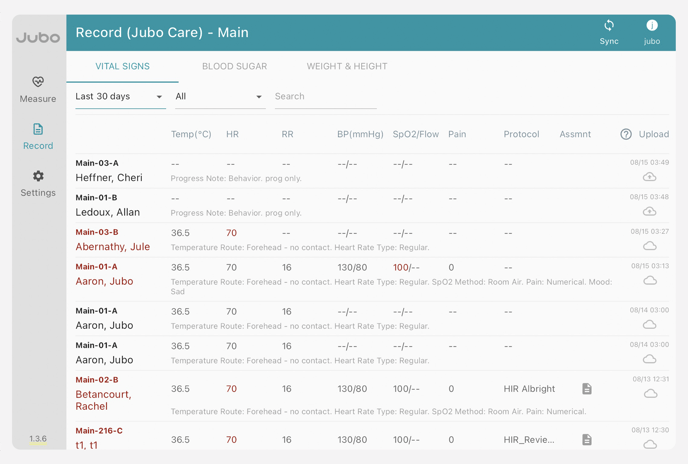Viewport: 688px width, 464px height.
Task: Click the Search input field
Action: pos(325,97)
